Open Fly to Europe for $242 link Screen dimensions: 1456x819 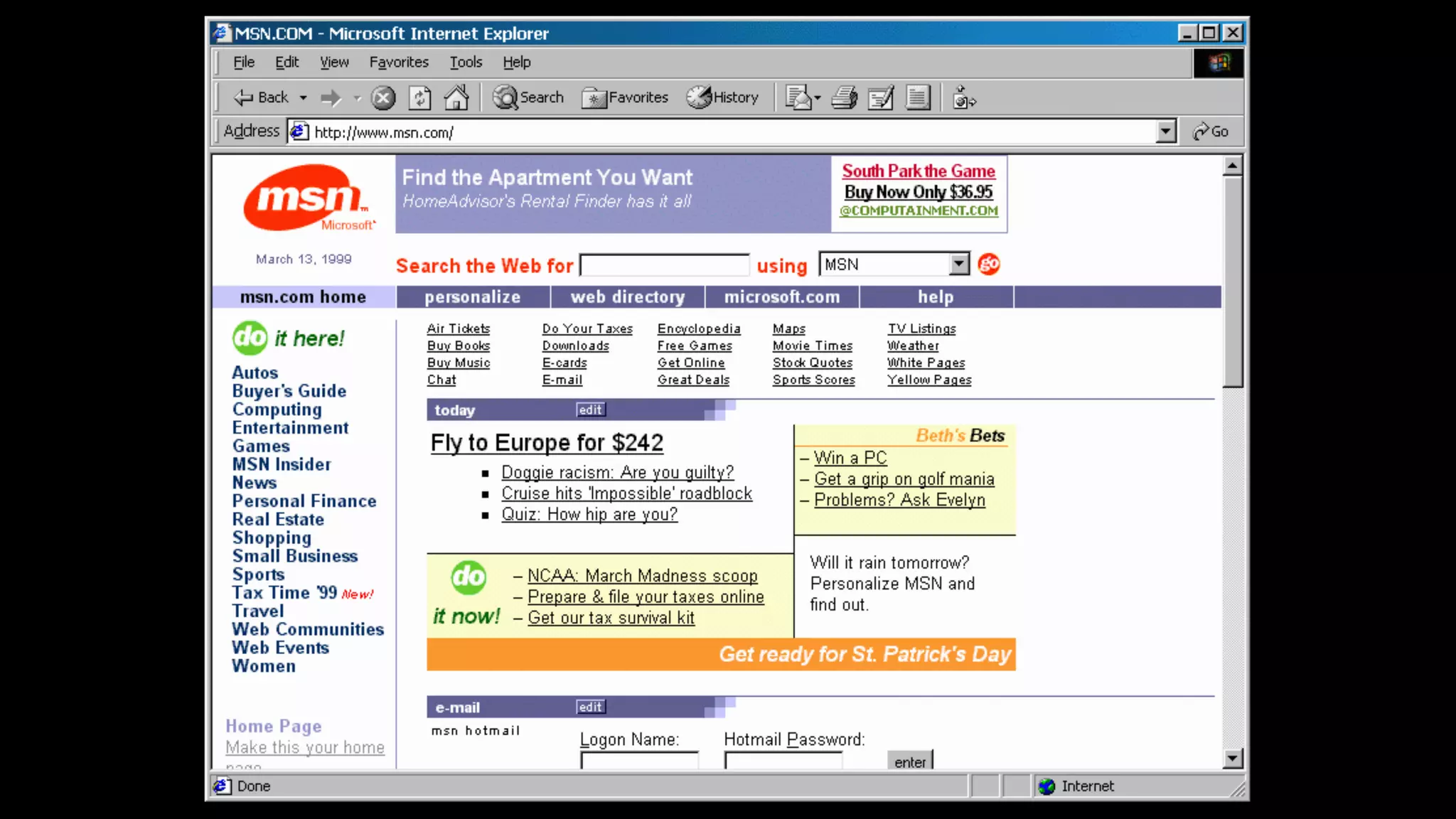[546, 443]
